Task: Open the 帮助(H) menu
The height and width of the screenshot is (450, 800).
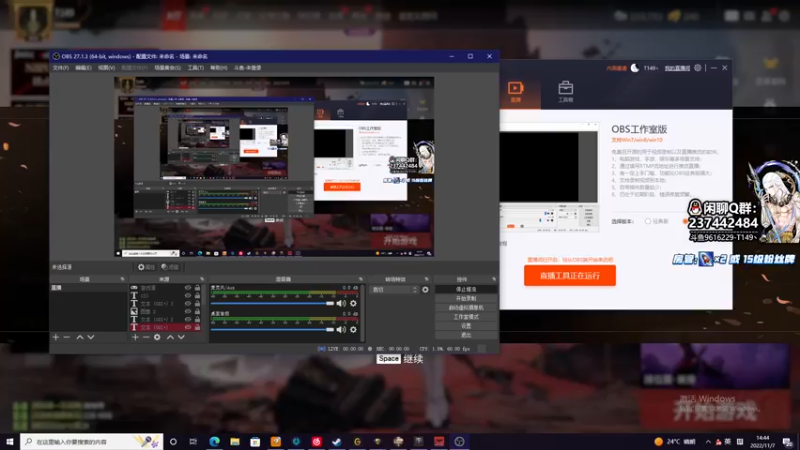Action: tap(218, 68)
